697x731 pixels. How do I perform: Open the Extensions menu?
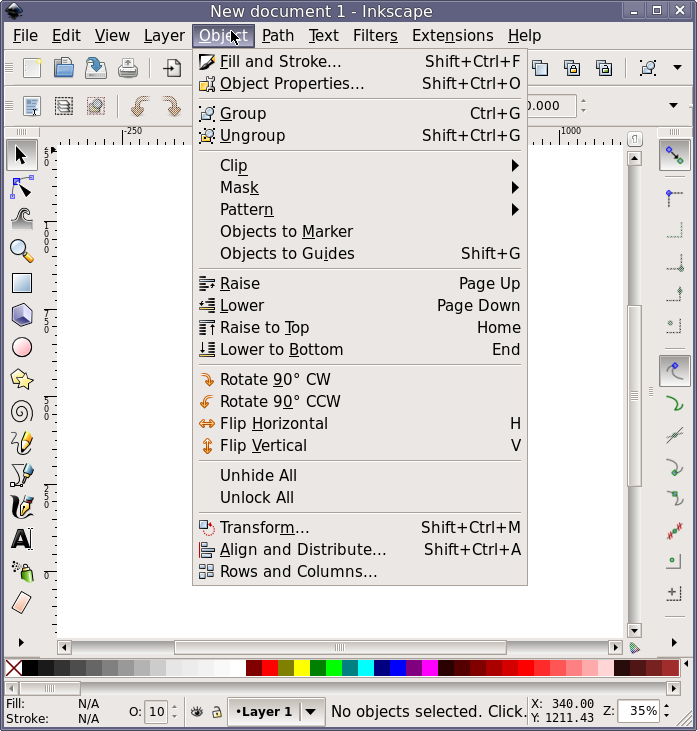tap(452, 35)
